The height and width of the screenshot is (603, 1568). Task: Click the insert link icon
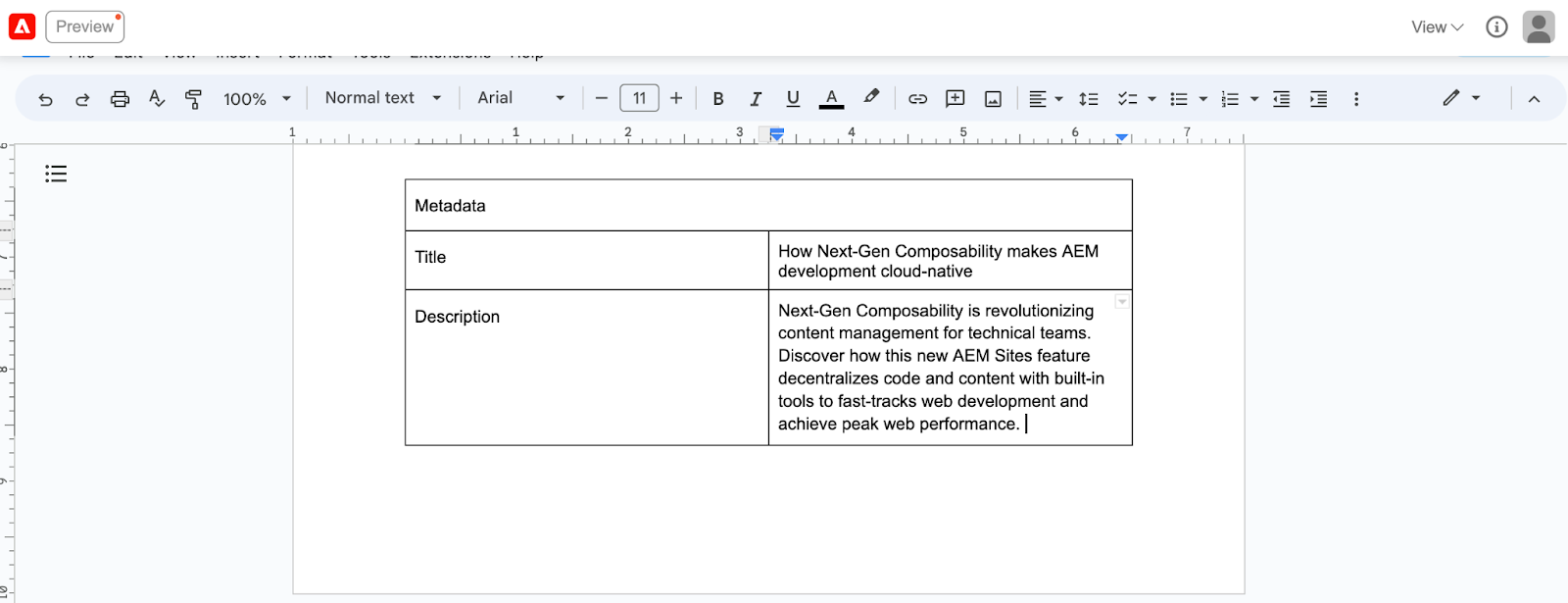pos(917,99)
